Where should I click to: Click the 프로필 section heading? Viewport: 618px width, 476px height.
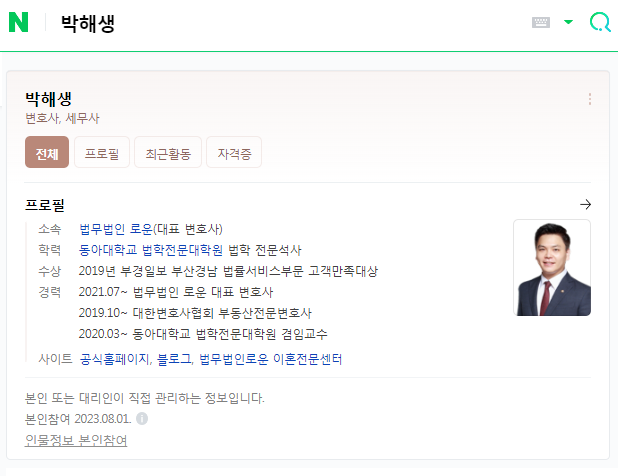45,205
